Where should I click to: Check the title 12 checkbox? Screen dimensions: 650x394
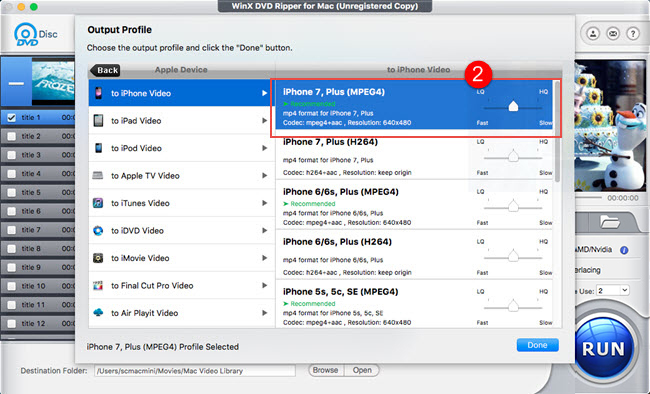(12, 323)
